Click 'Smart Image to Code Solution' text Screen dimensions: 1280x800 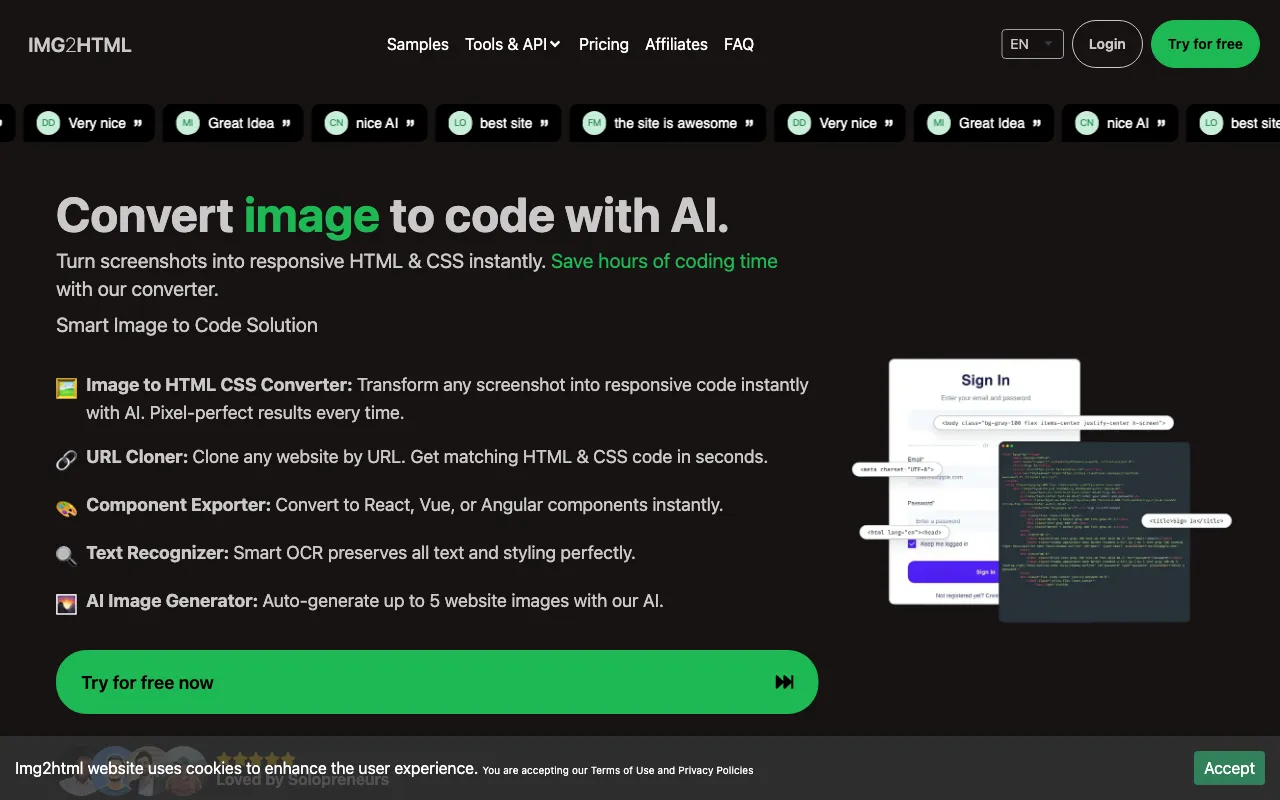click(x=187, y=325)
